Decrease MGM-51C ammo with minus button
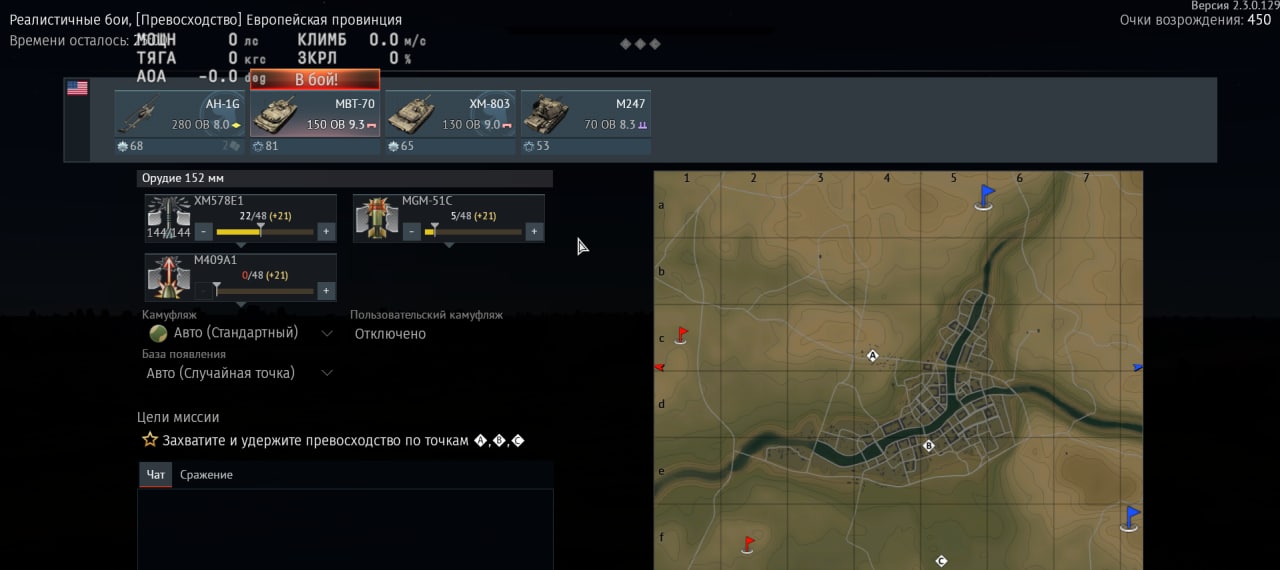The width and height of the screenshot is (1280, 570). pyautogui.click(x=411, y=232)
